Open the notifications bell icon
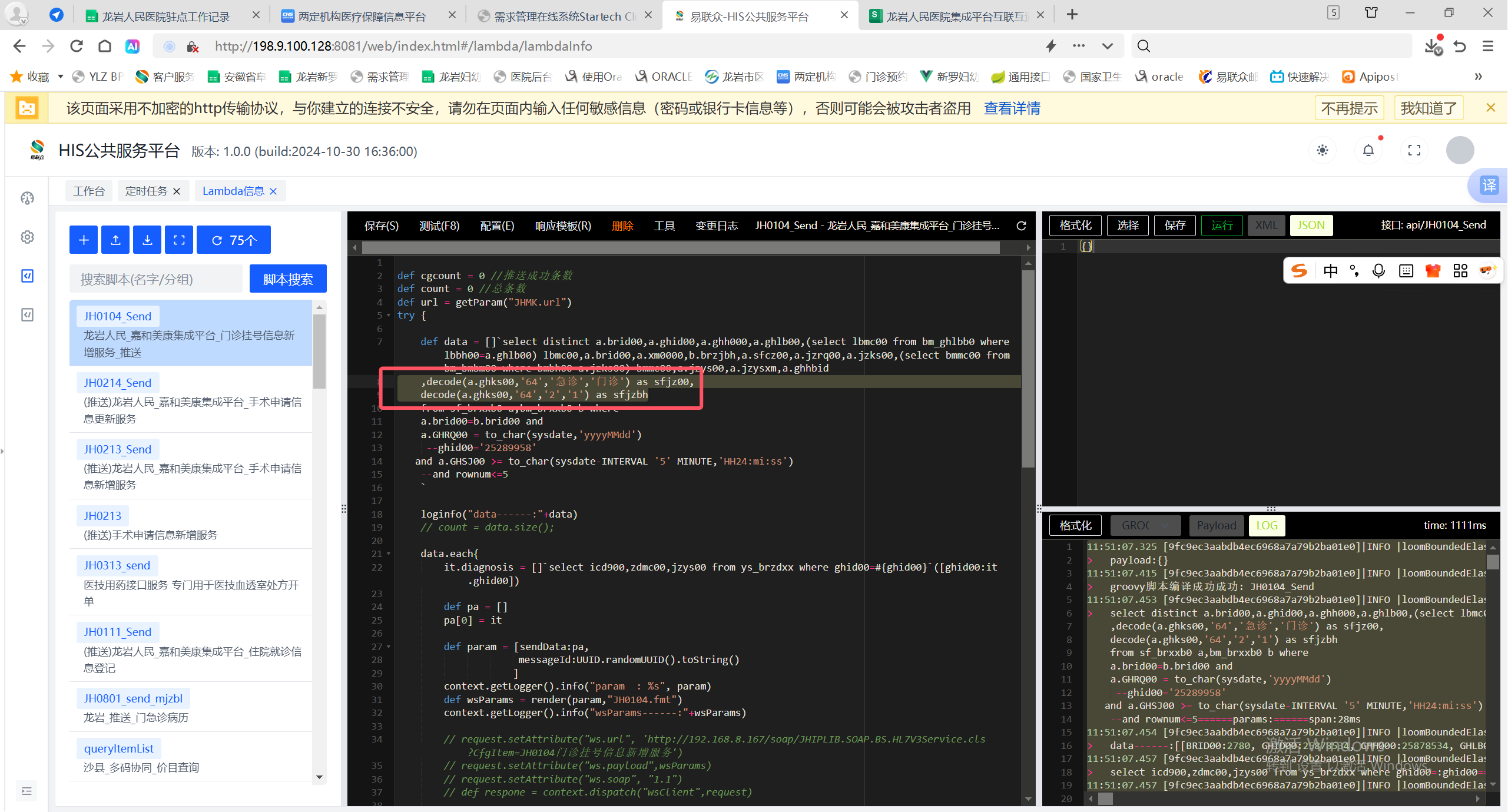 click(1368, 151)
